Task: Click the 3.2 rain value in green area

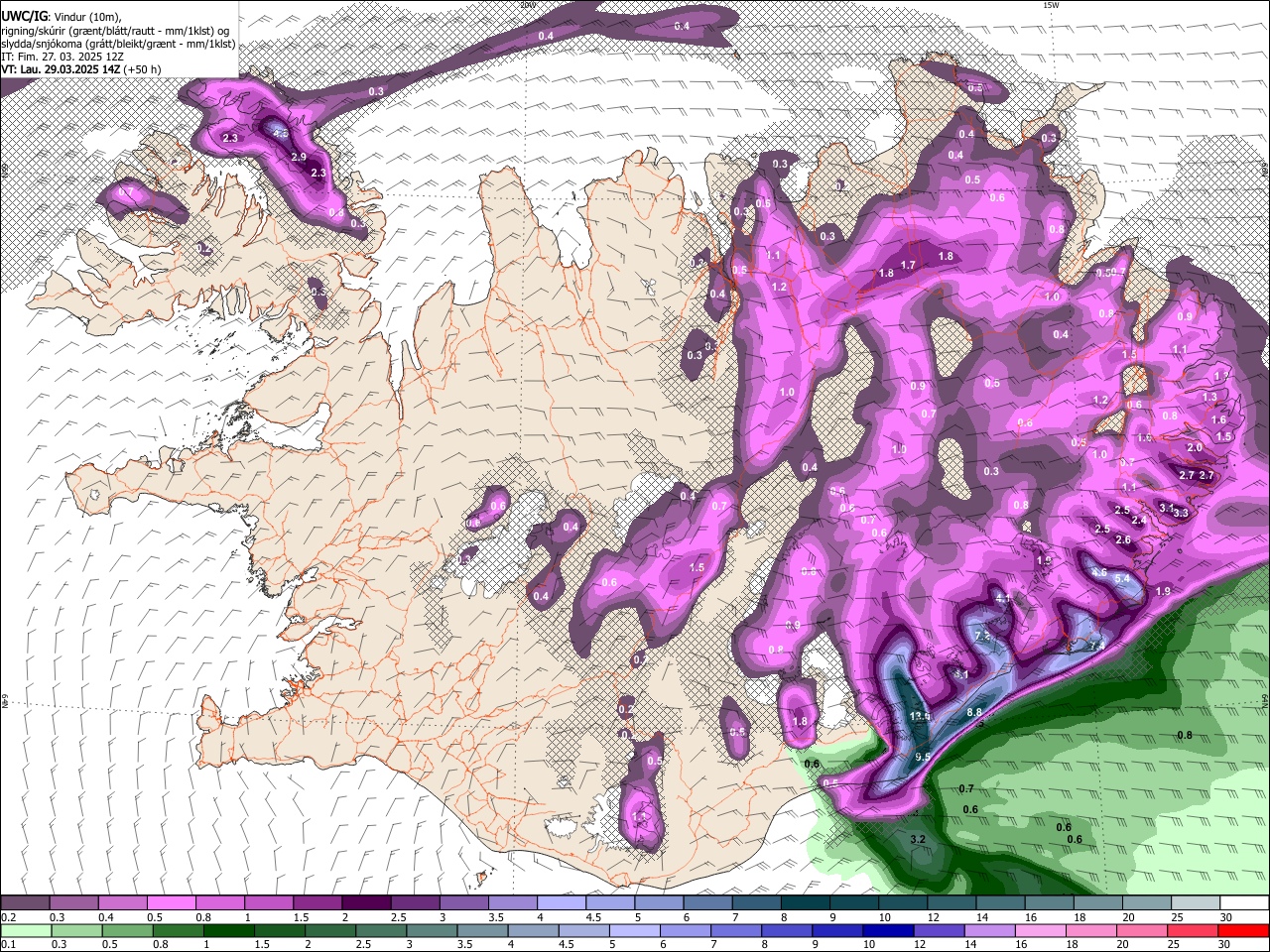Action: (x=918, y=840)
